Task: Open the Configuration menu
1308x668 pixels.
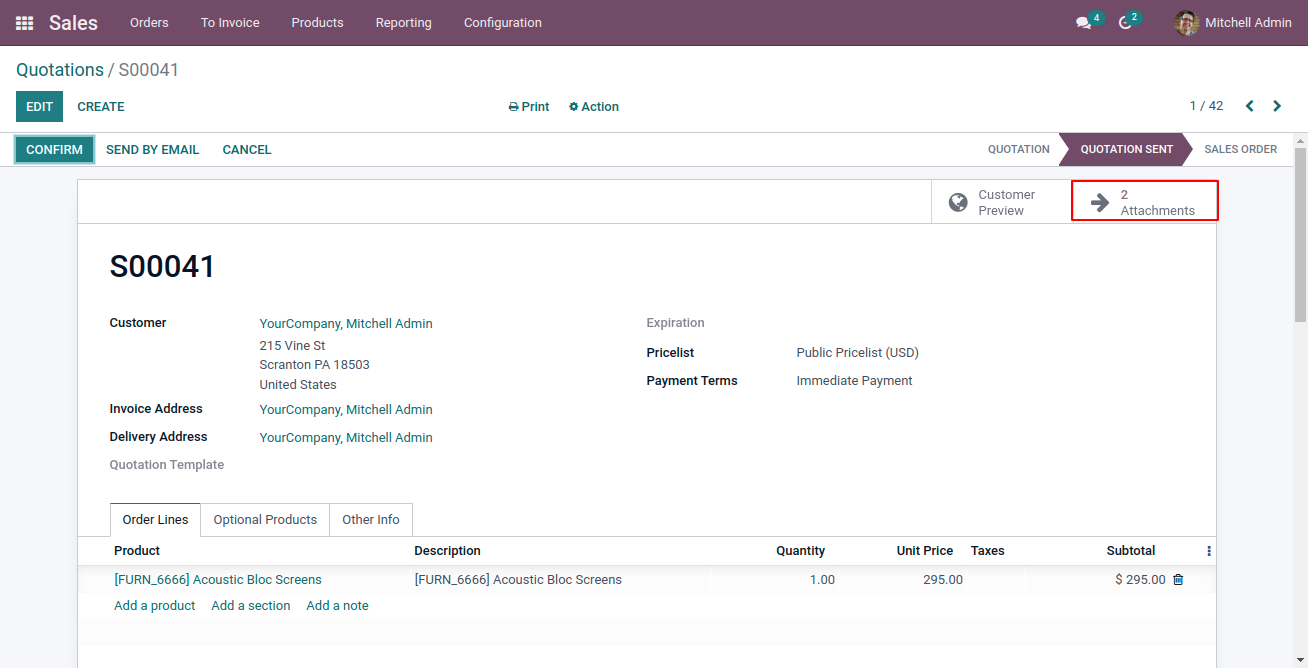Action: point(503,23)
